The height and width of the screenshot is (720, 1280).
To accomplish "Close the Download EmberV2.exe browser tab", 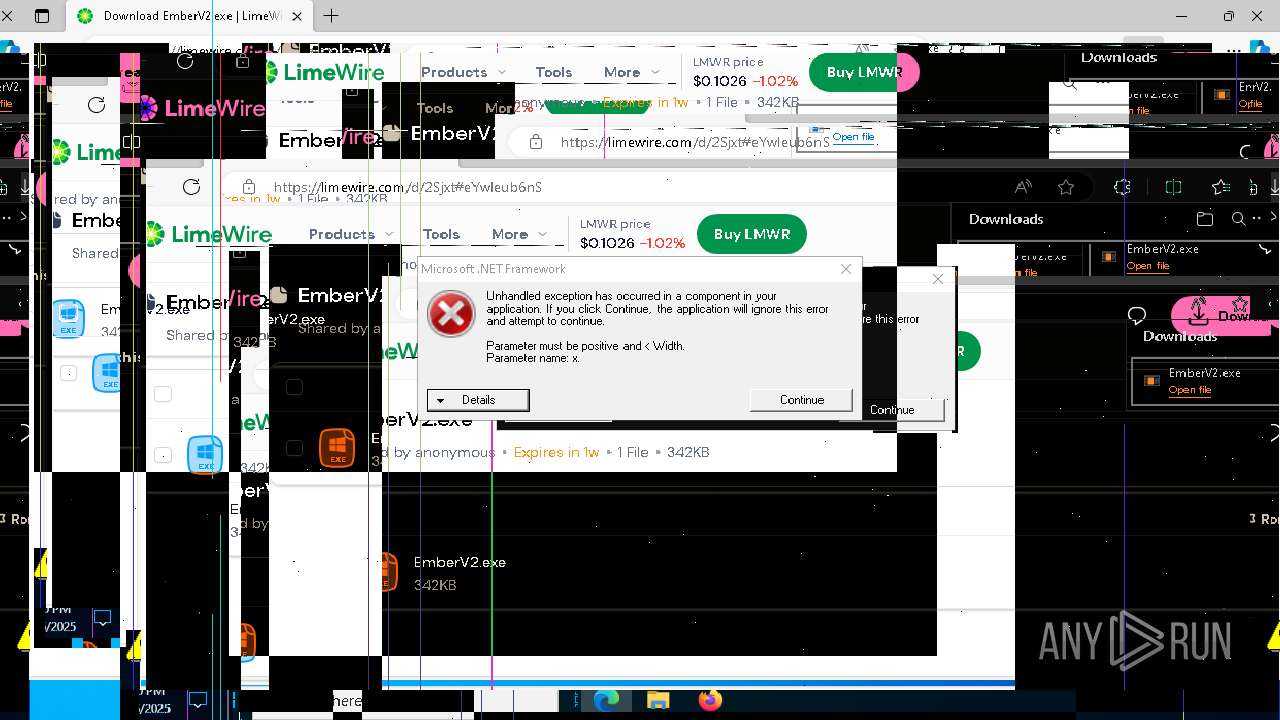I will click(297, 16).
